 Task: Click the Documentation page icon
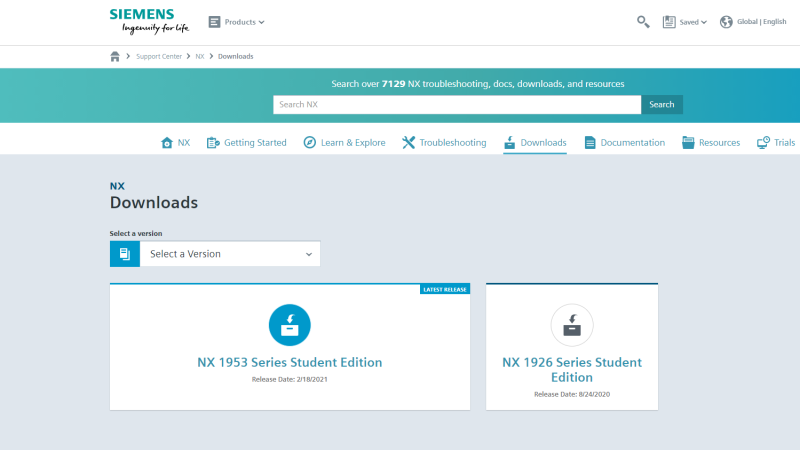pyautogui.click(x=590, y=142)
